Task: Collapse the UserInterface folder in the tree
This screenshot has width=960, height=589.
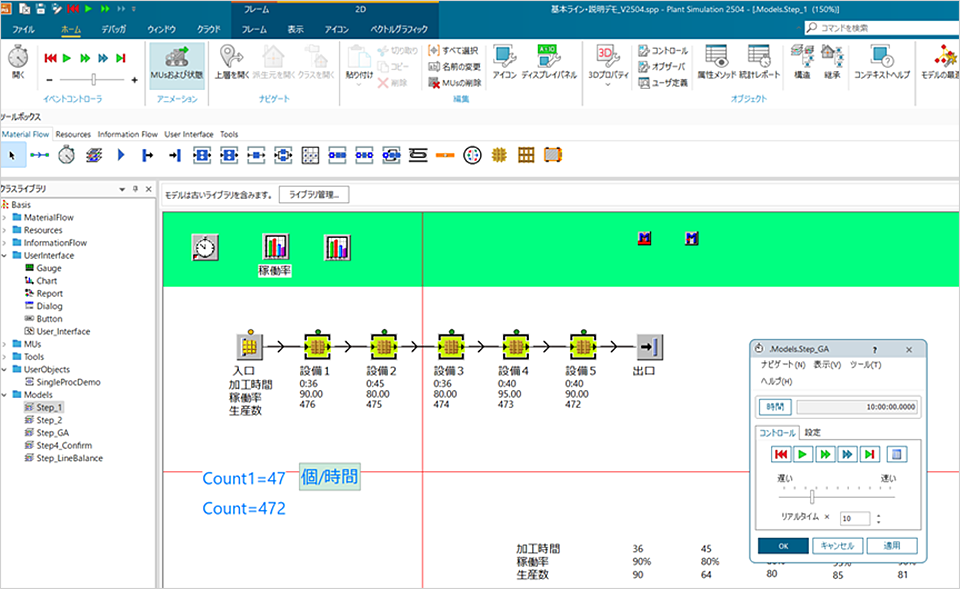Action: coord(6,256)
